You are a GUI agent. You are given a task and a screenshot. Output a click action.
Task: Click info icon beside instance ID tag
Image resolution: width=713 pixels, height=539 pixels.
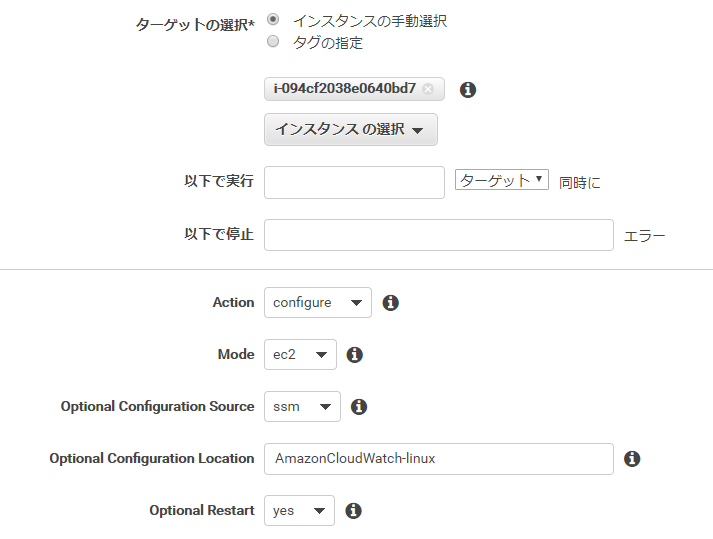[x=467, y=90]
